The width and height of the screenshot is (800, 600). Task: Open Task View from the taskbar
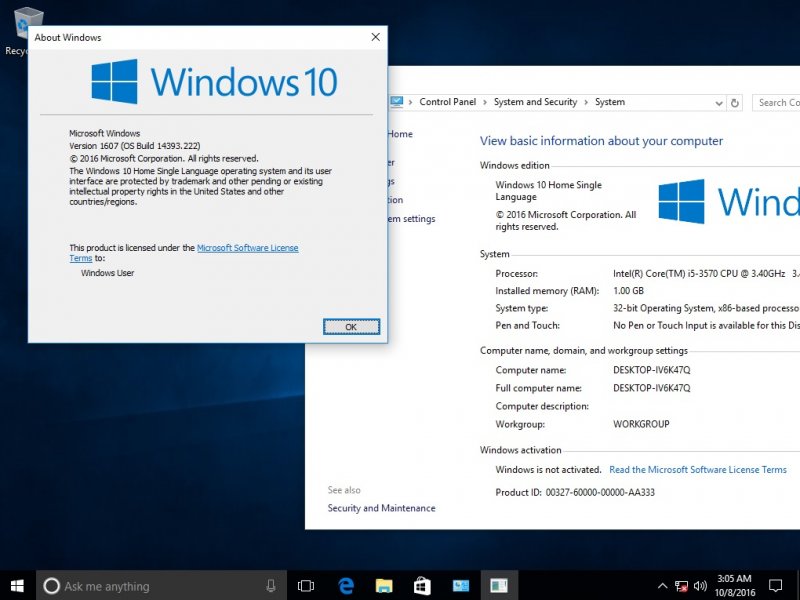306,586
